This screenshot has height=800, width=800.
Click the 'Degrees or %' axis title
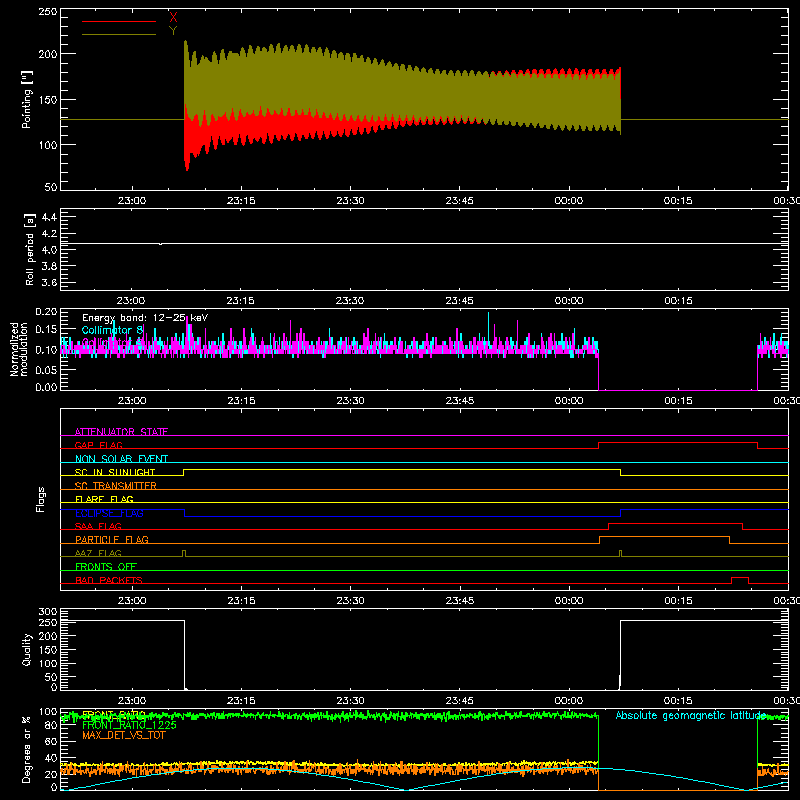[27, 749]
